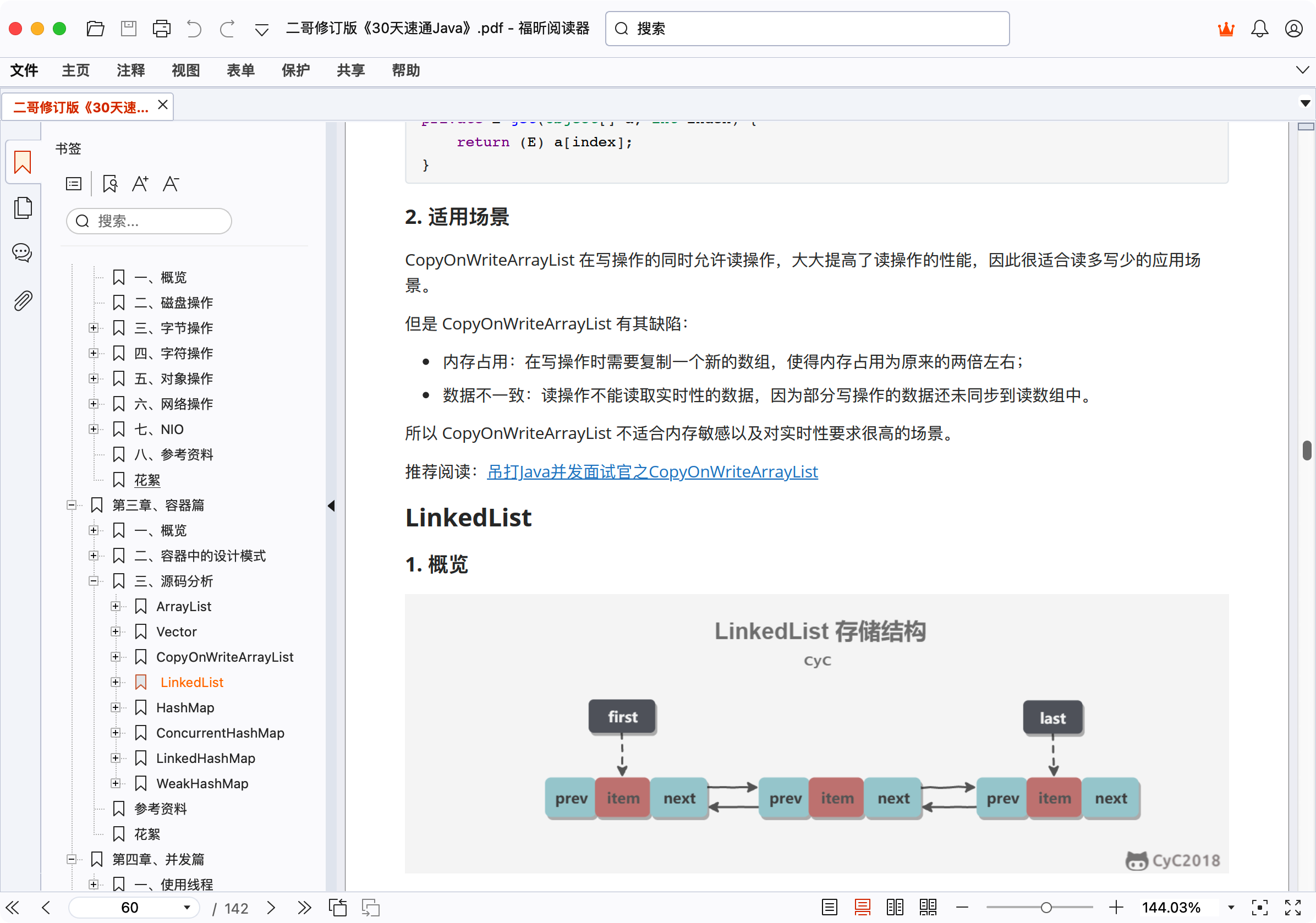
Task: Switch to two-page facing view
Action: tap(895, 908)
